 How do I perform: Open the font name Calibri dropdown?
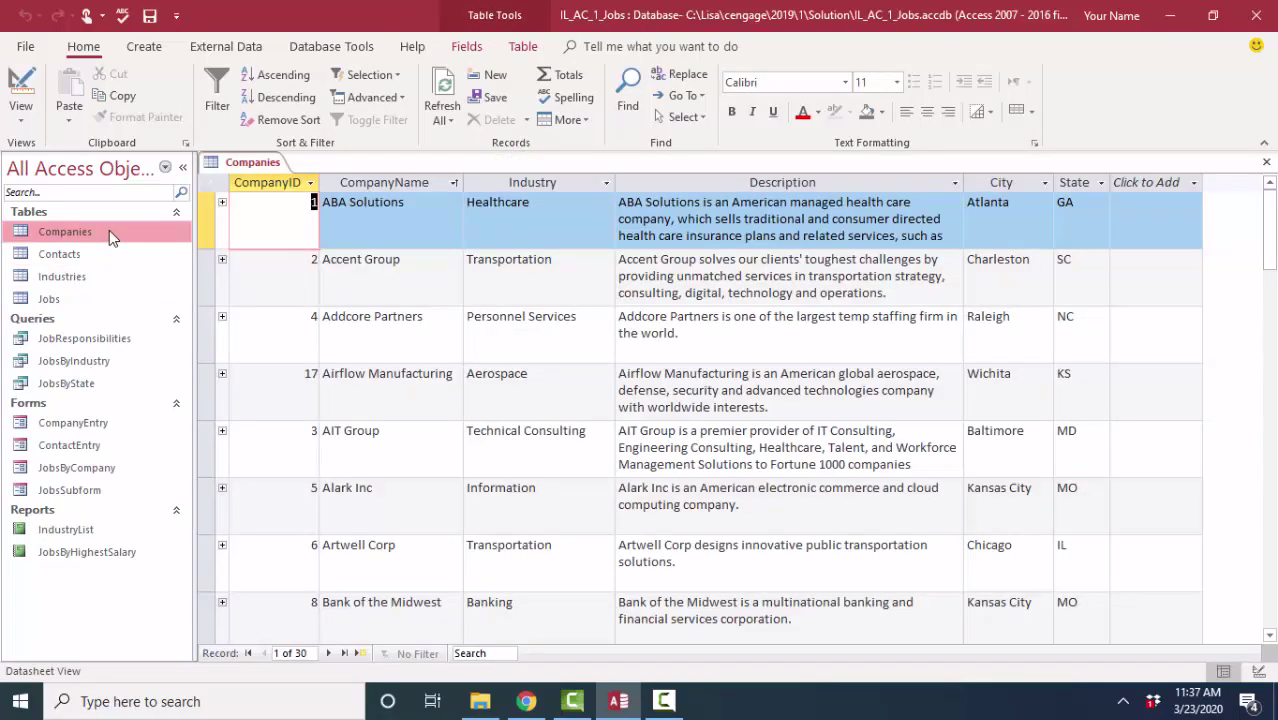pos(845,82)
